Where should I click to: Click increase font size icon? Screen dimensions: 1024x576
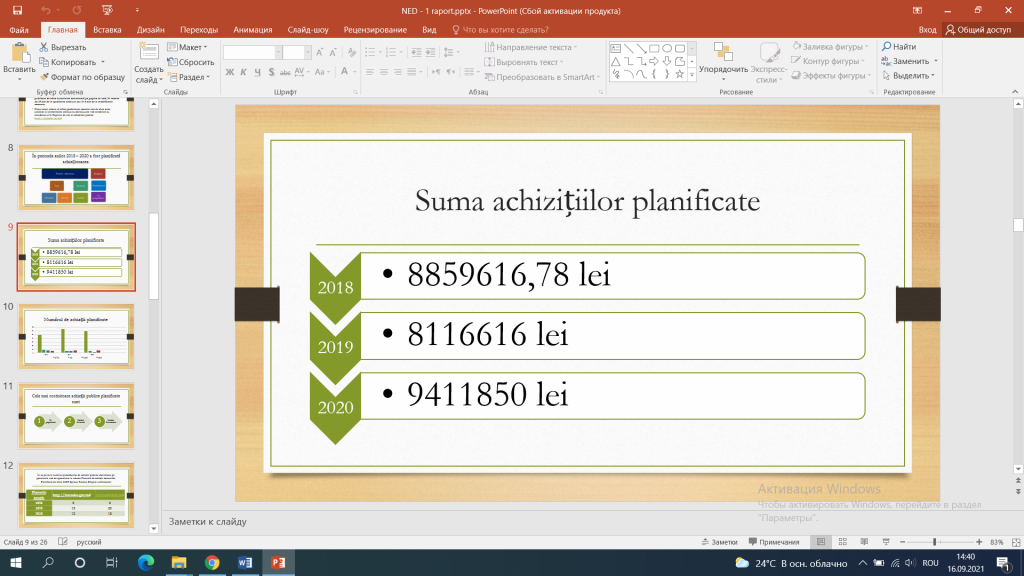(319, 52)
